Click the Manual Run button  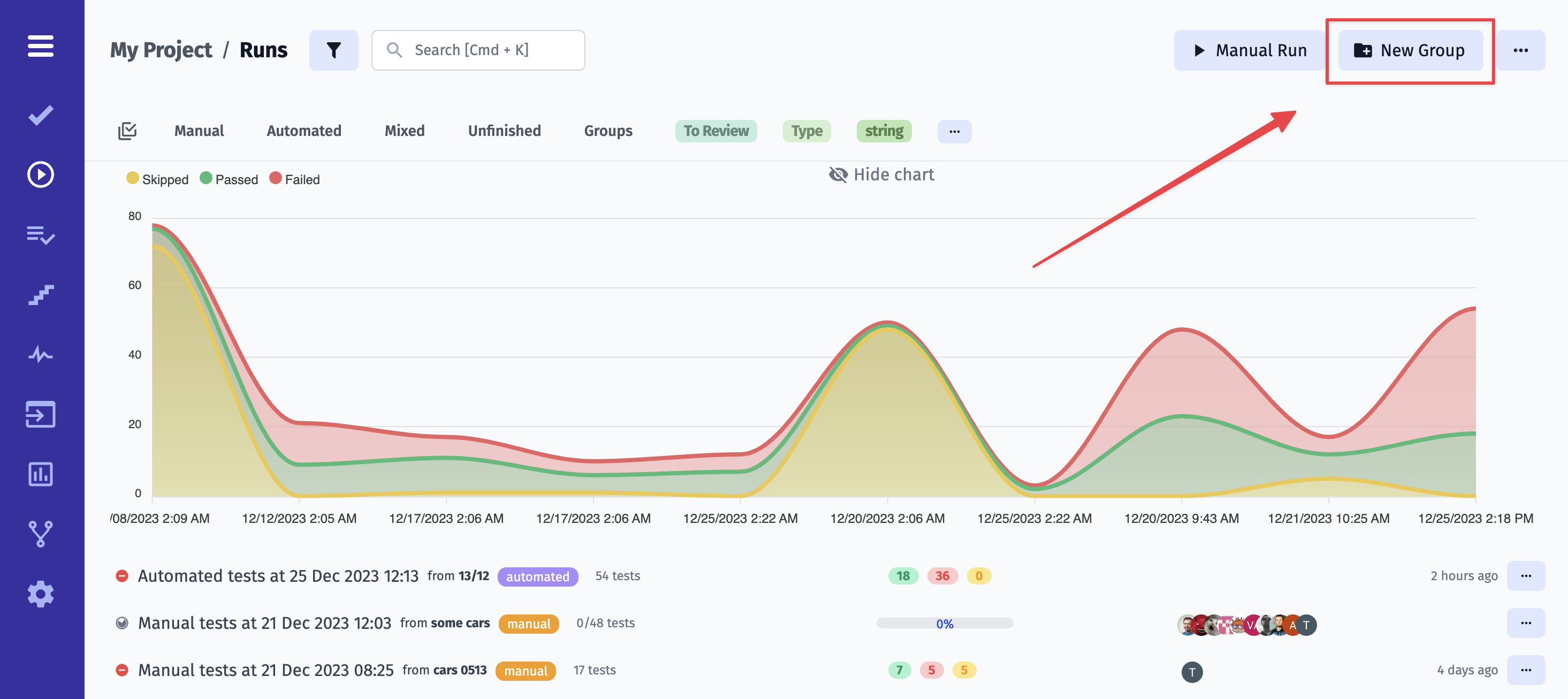point(1249,50)
